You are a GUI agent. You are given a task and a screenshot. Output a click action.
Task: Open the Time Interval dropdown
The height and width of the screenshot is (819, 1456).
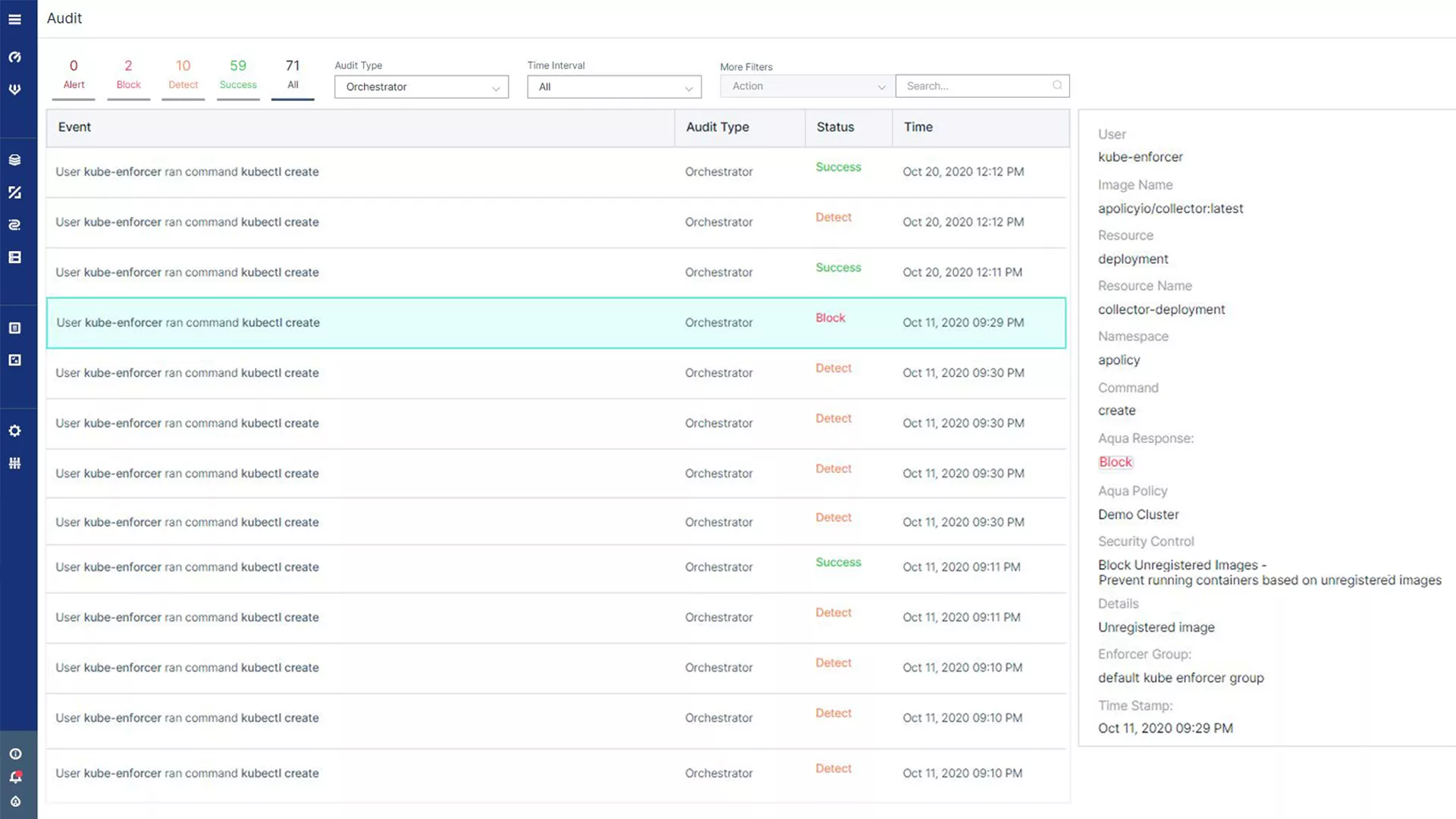tap(614, 87)
